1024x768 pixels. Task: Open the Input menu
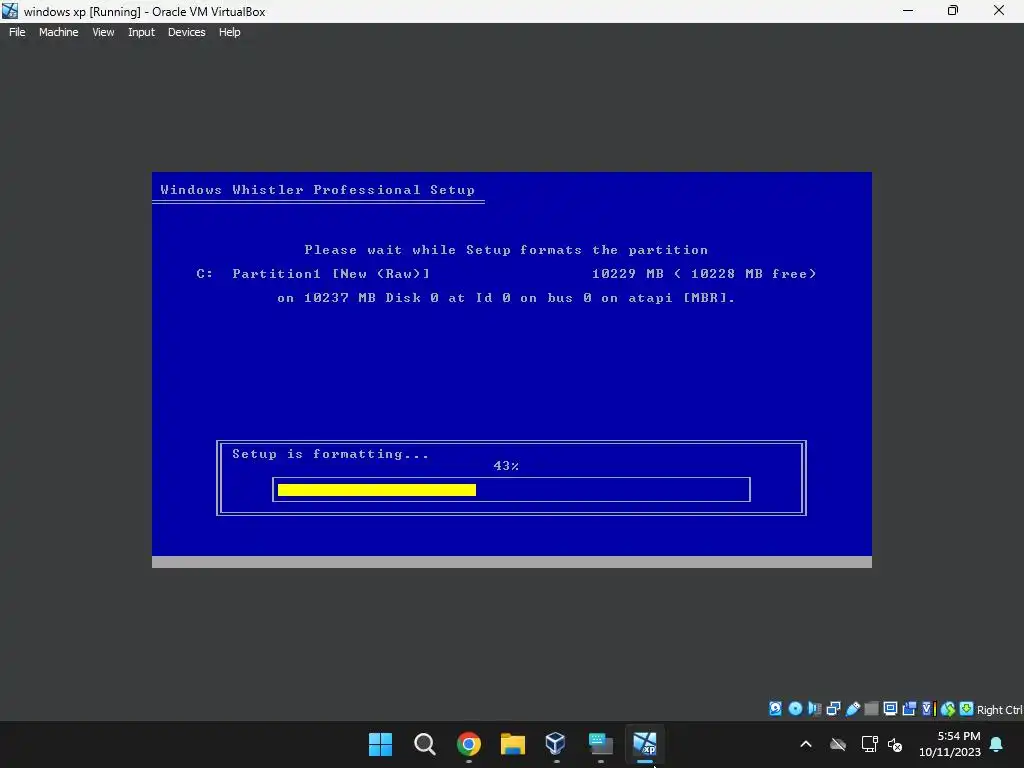click(x=141, y=32)
